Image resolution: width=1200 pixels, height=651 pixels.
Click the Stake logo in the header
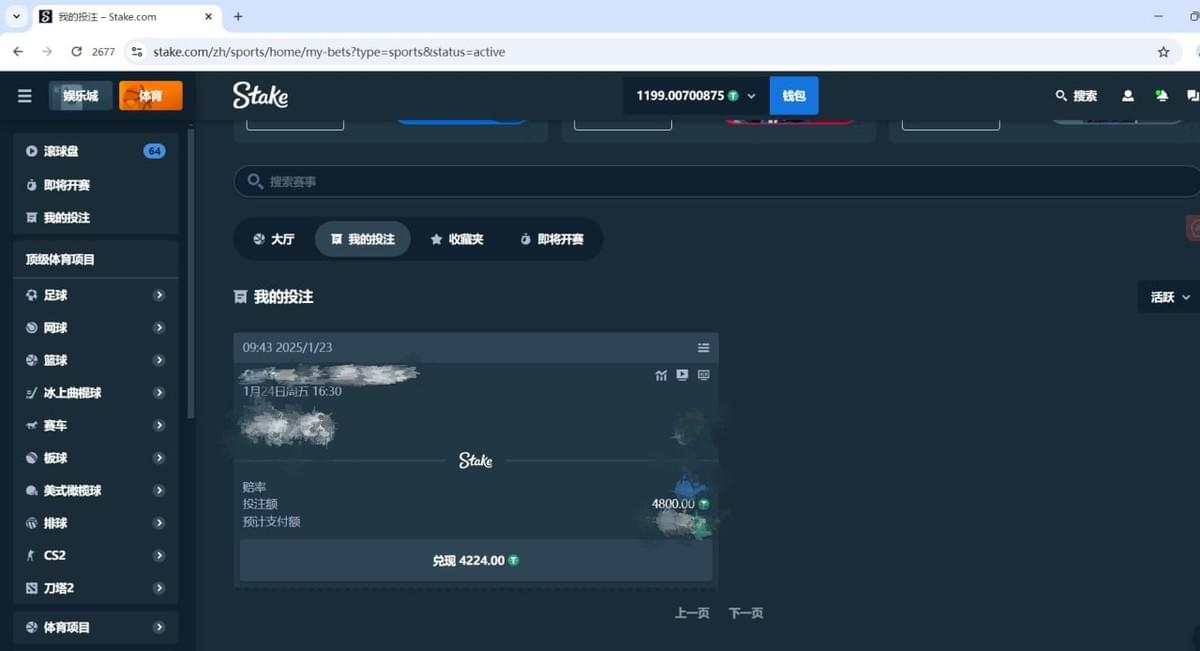(x=260, y=96)
